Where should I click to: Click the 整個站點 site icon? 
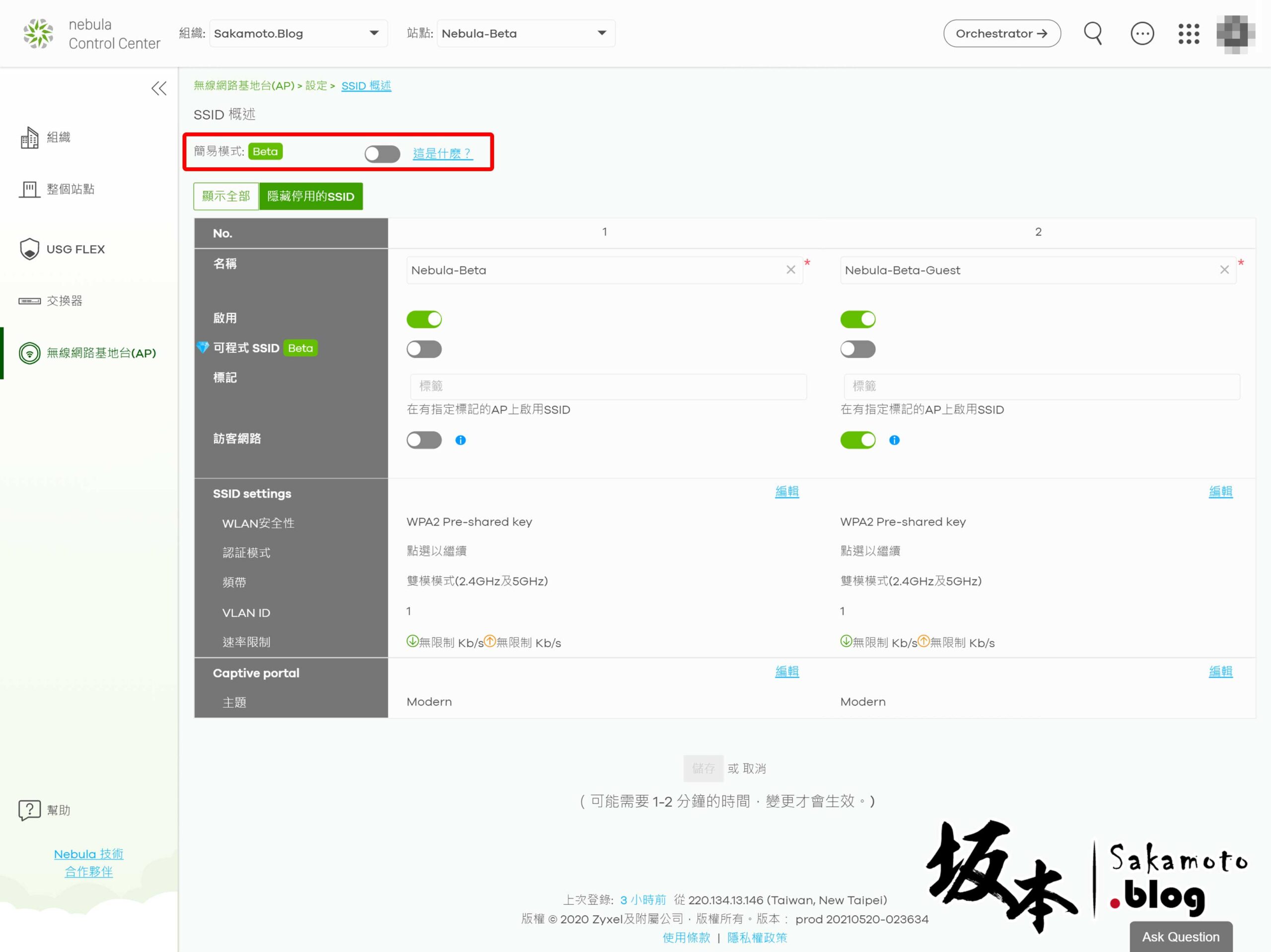(29, 189)
